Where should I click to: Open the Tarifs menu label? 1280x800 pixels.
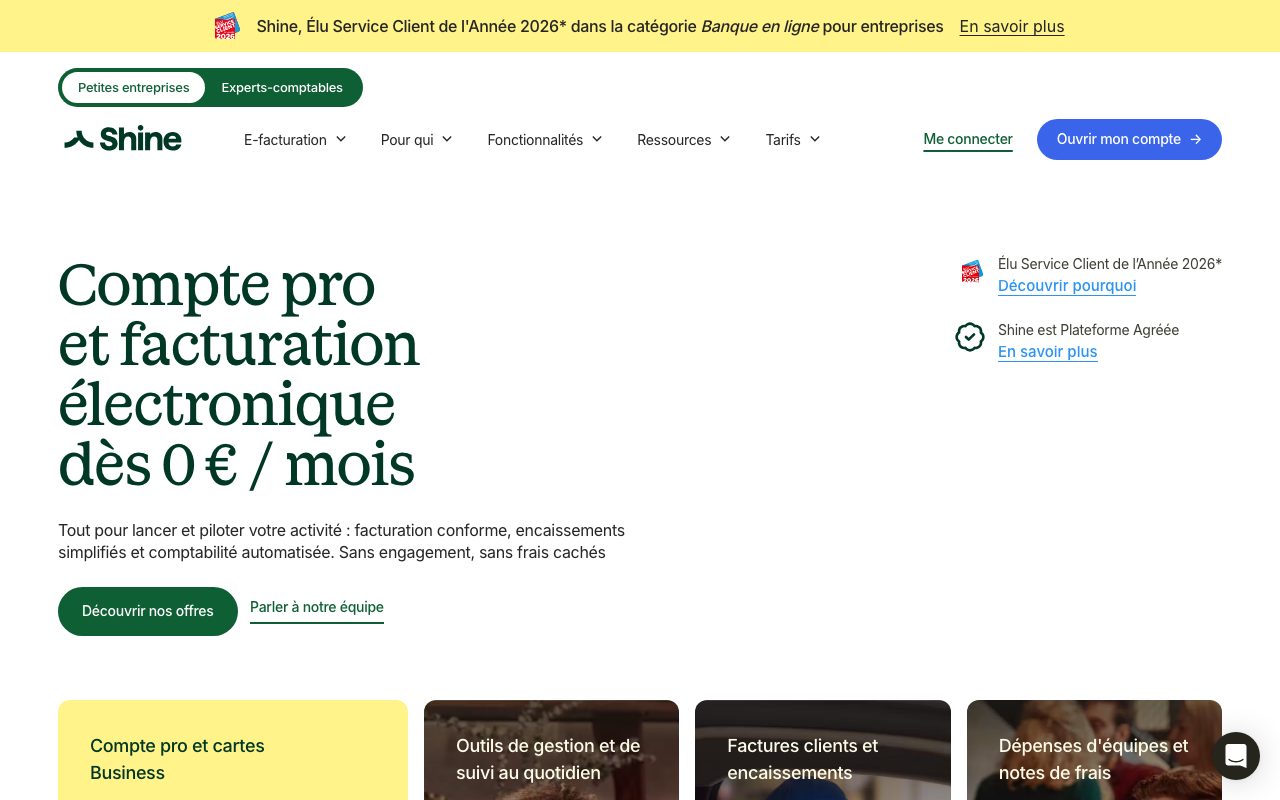tap(783, 140)
